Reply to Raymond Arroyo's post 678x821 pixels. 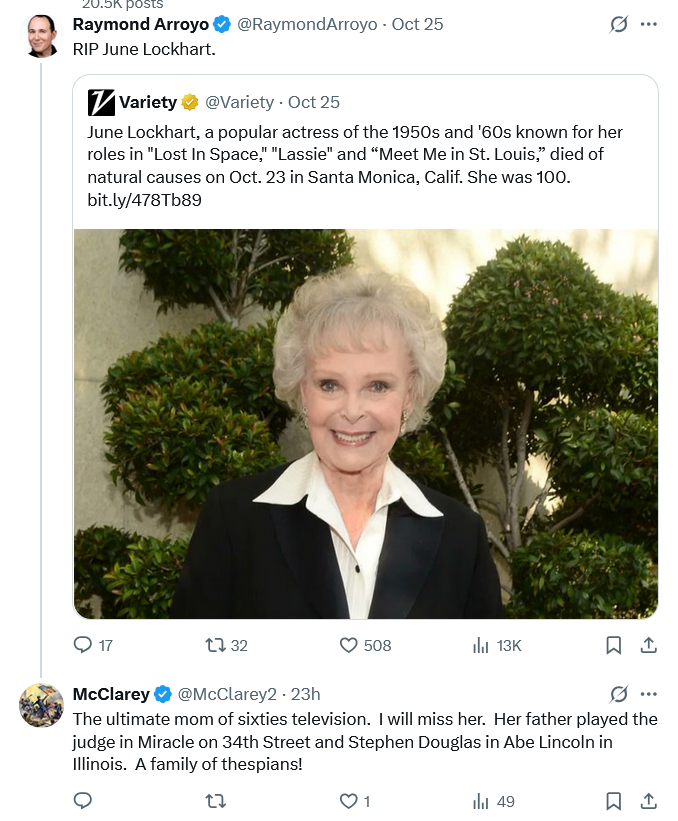[x=84, y=645]
